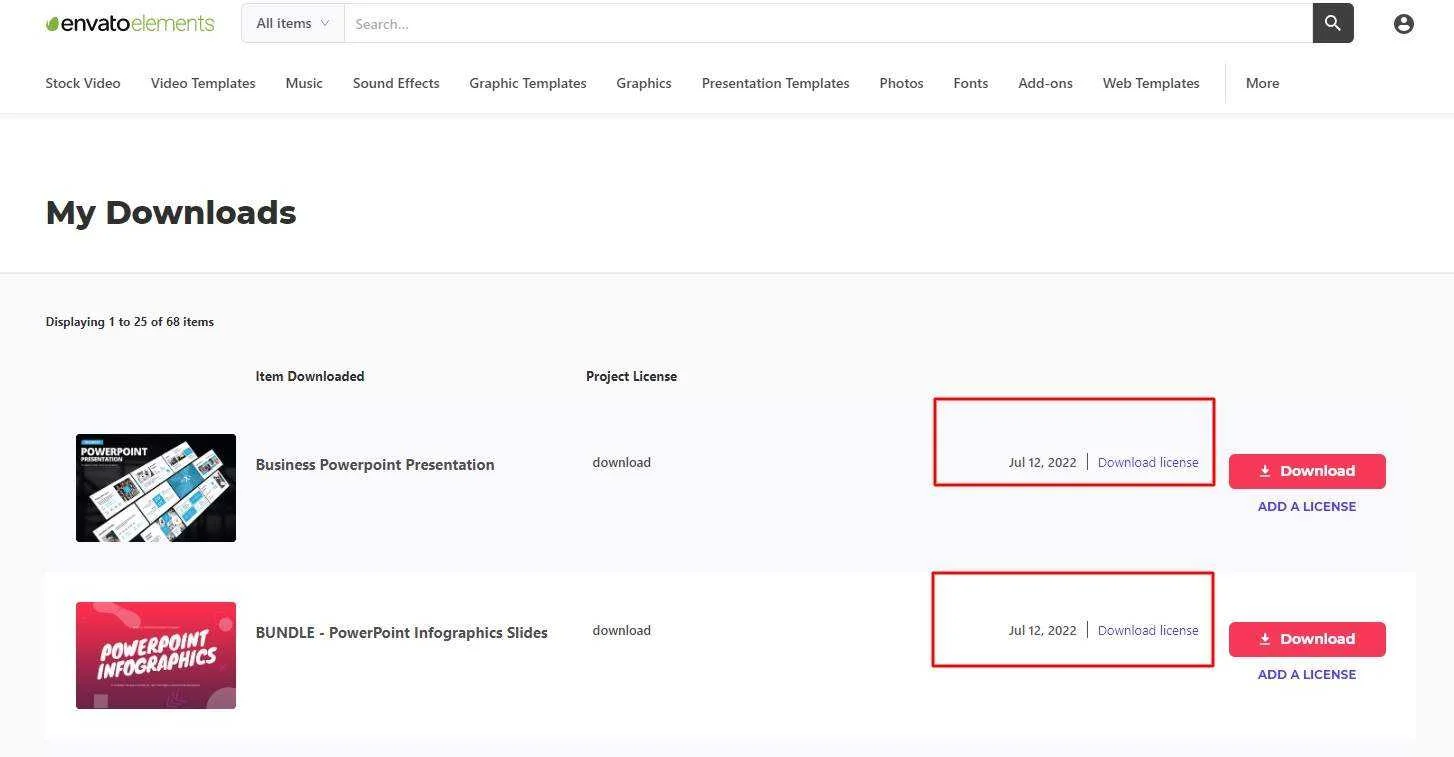Open the Video Templates category
Image resolution: width=1454 pixels, height=757 pixels.
click(x=203, y=83)
